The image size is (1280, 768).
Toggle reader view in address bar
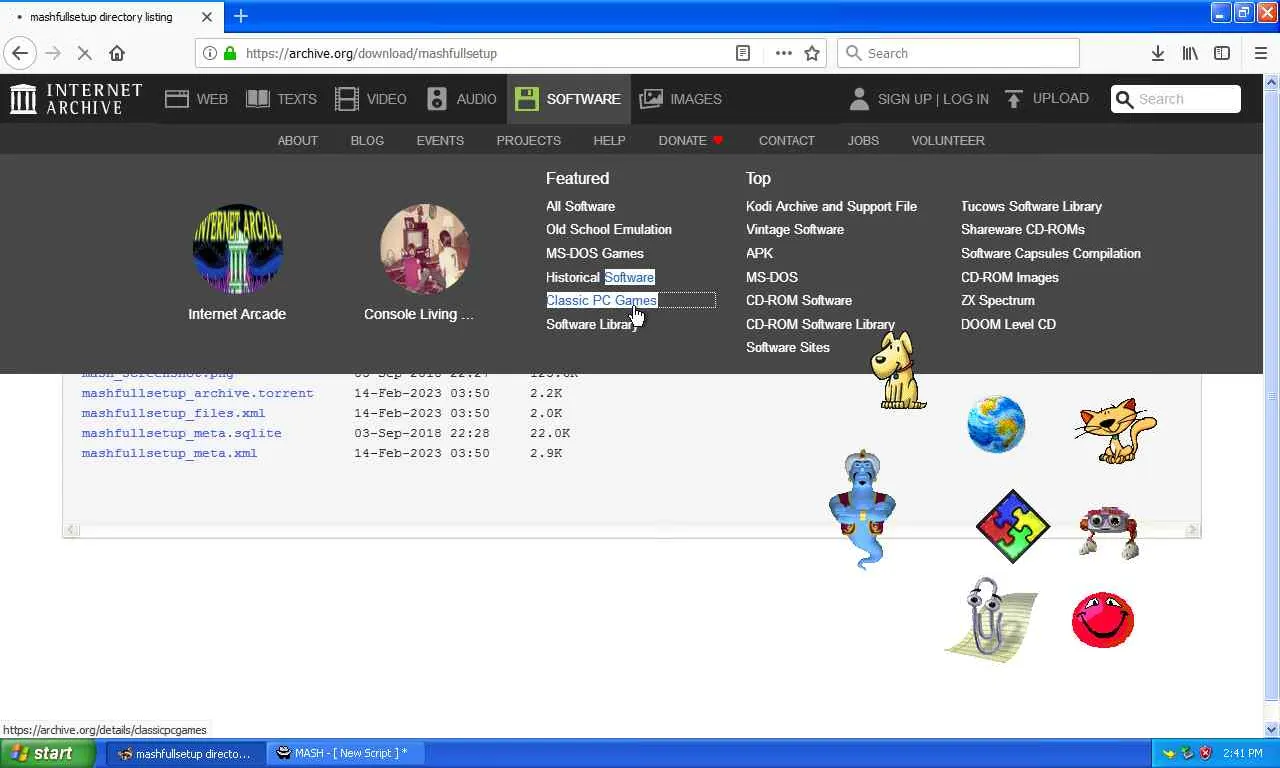[743, 53]
